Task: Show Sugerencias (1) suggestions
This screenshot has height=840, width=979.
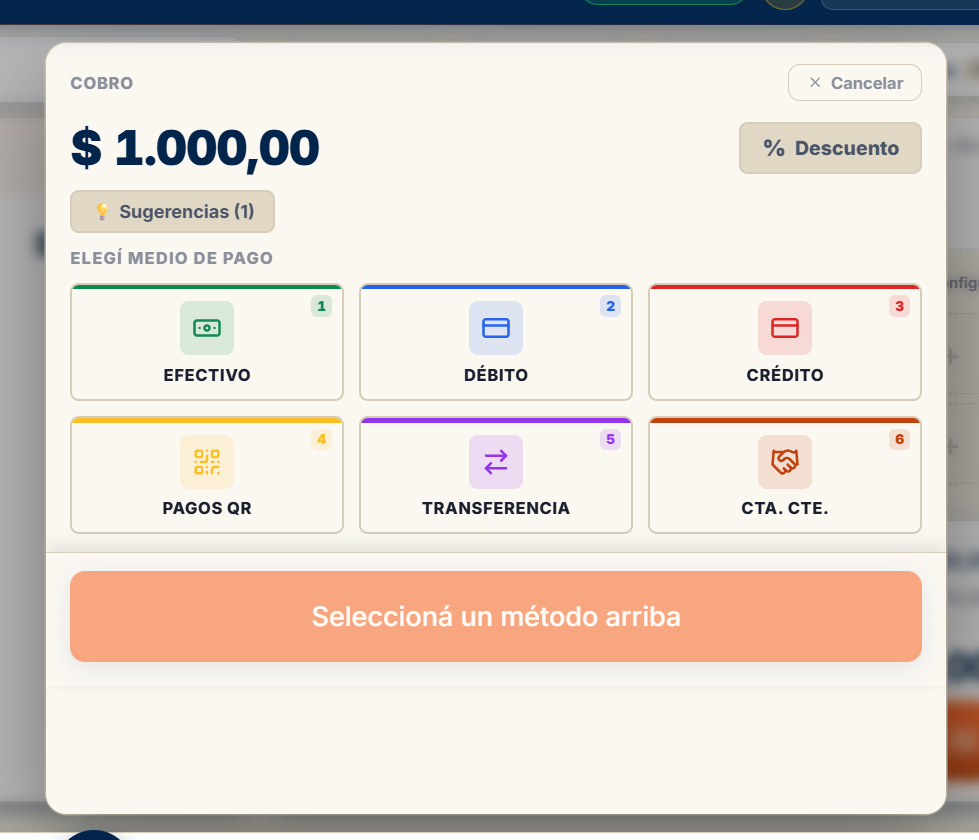Action: [172, 212]
